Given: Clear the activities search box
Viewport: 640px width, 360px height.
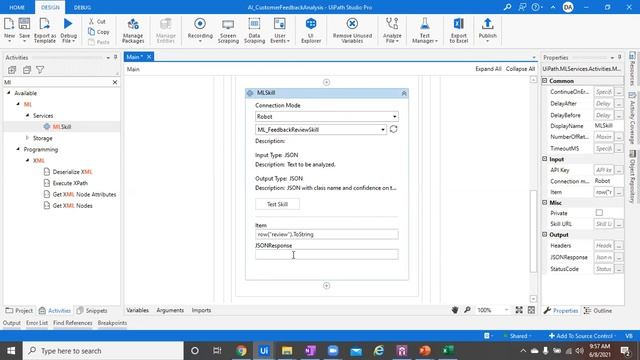Looking at the screenshot, I should [115, 82].
